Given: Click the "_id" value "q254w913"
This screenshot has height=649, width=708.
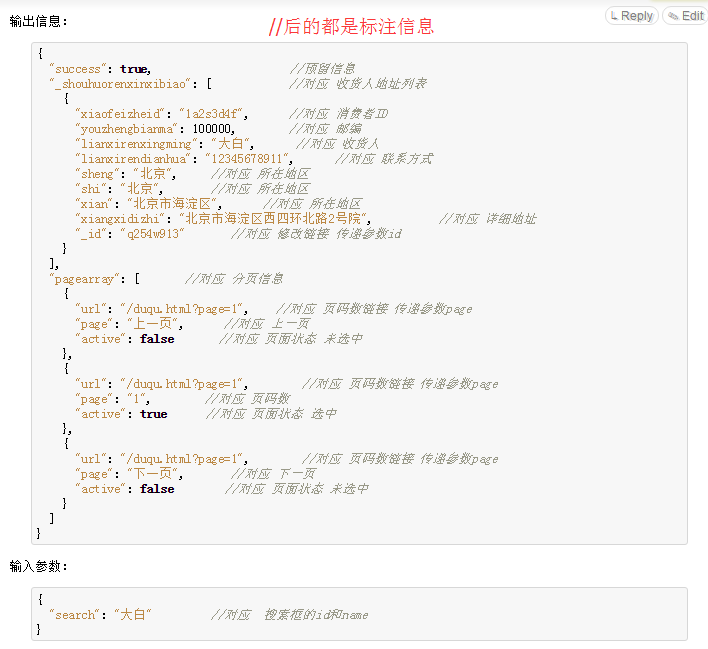Looking at the screenshot, I should (x=152, y=234).
